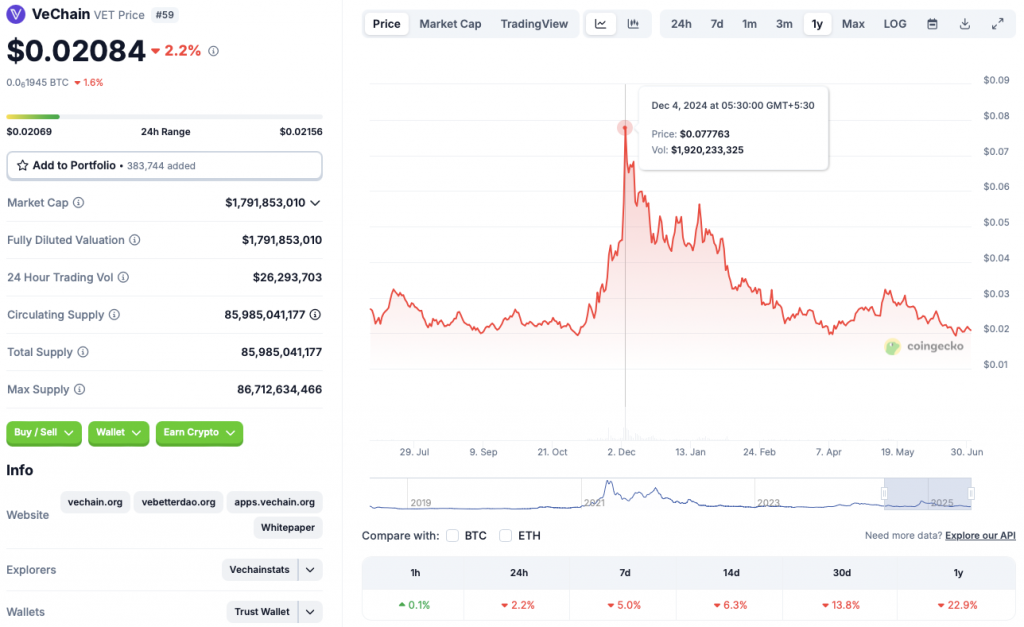Click the Explore our API link
Image resolution: width=1024 pixels, height=627 pixels.
tap(980, 536)
